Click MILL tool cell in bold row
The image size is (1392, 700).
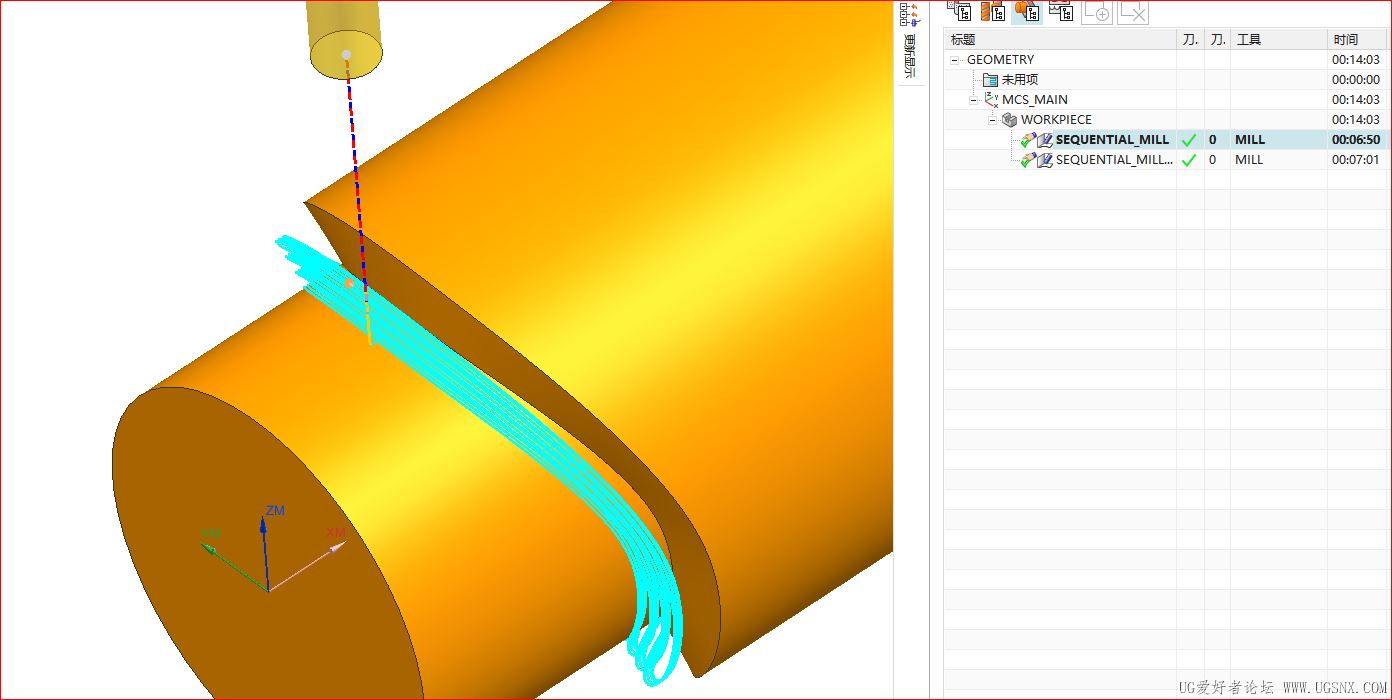1250,140
